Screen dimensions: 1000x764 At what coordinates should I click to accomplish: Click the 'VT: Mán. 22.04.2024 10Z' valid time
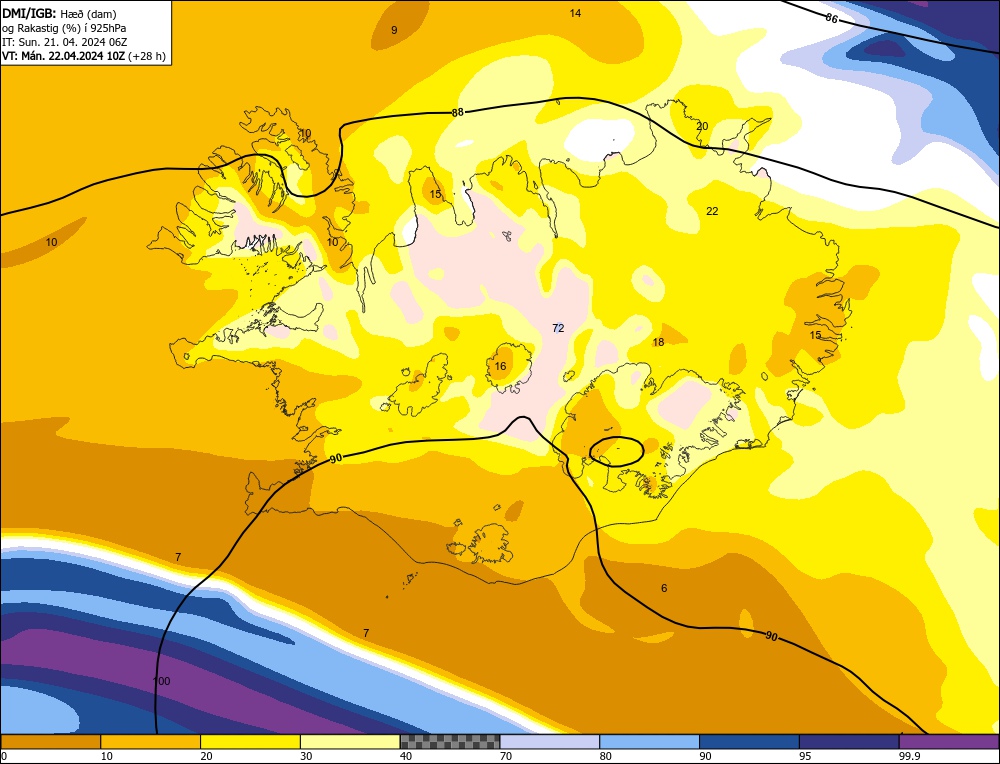[64, 56]
